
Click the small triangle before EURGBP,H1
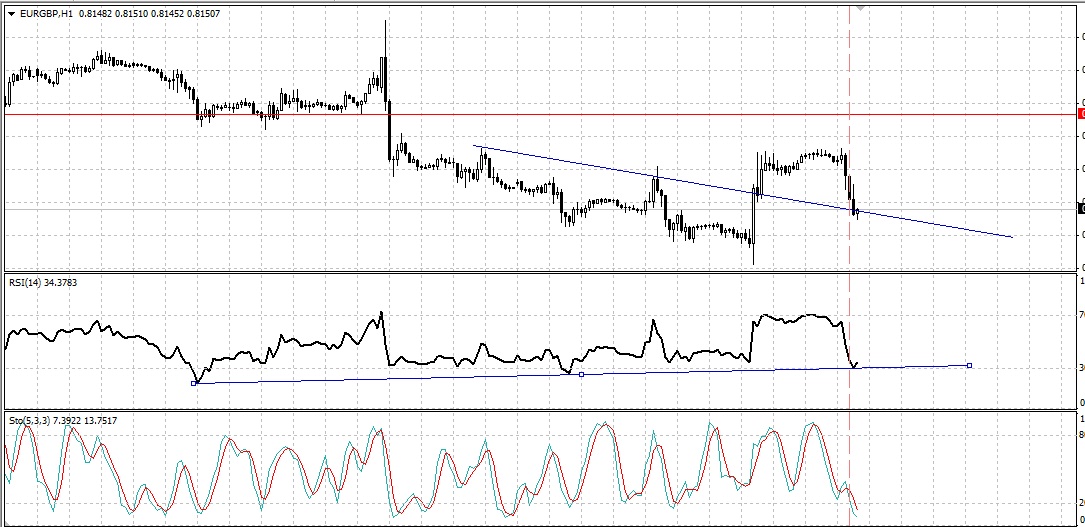tap(11, 13)
